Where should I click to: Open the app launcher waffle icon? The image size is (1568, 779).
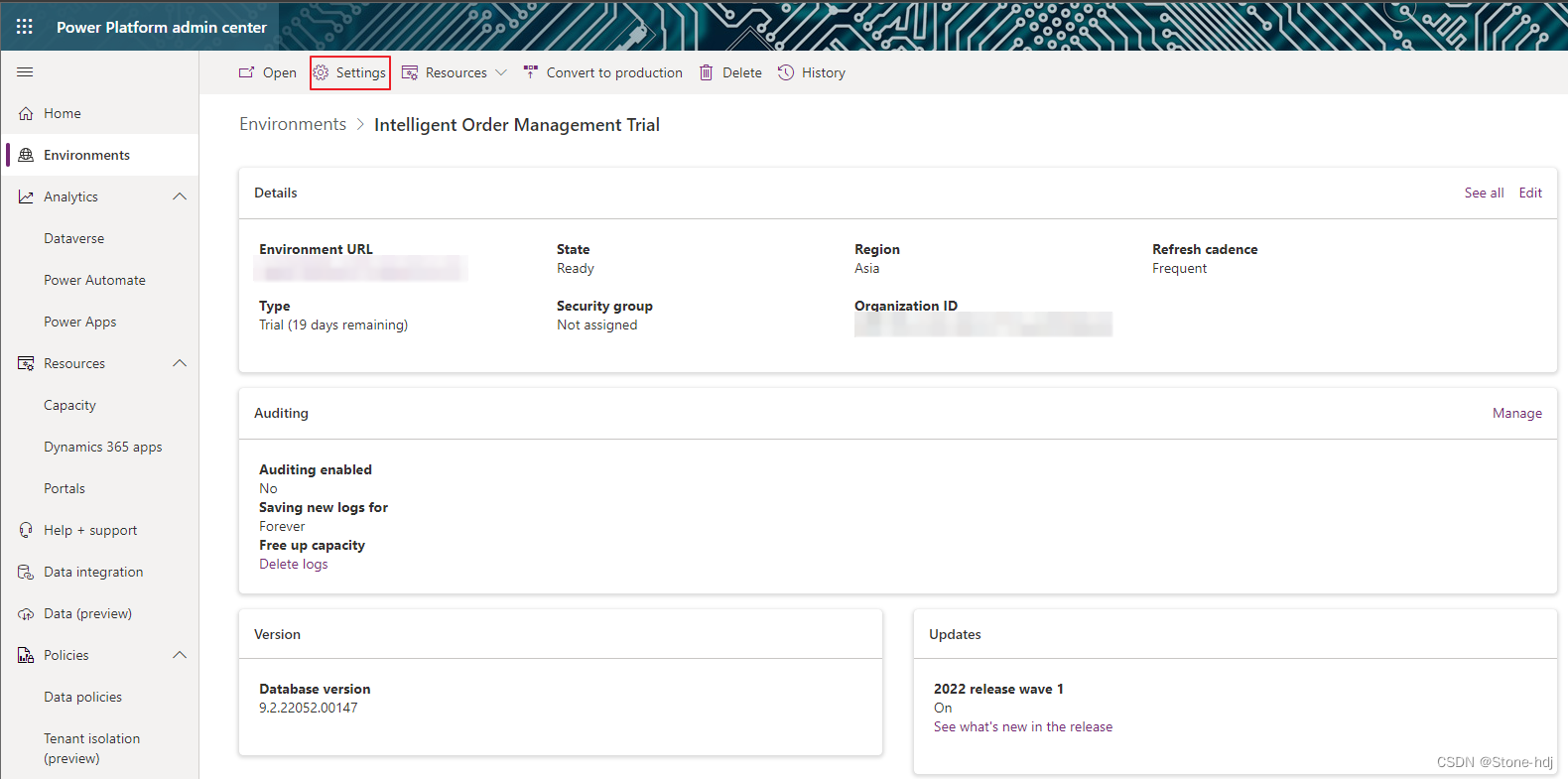25,27
